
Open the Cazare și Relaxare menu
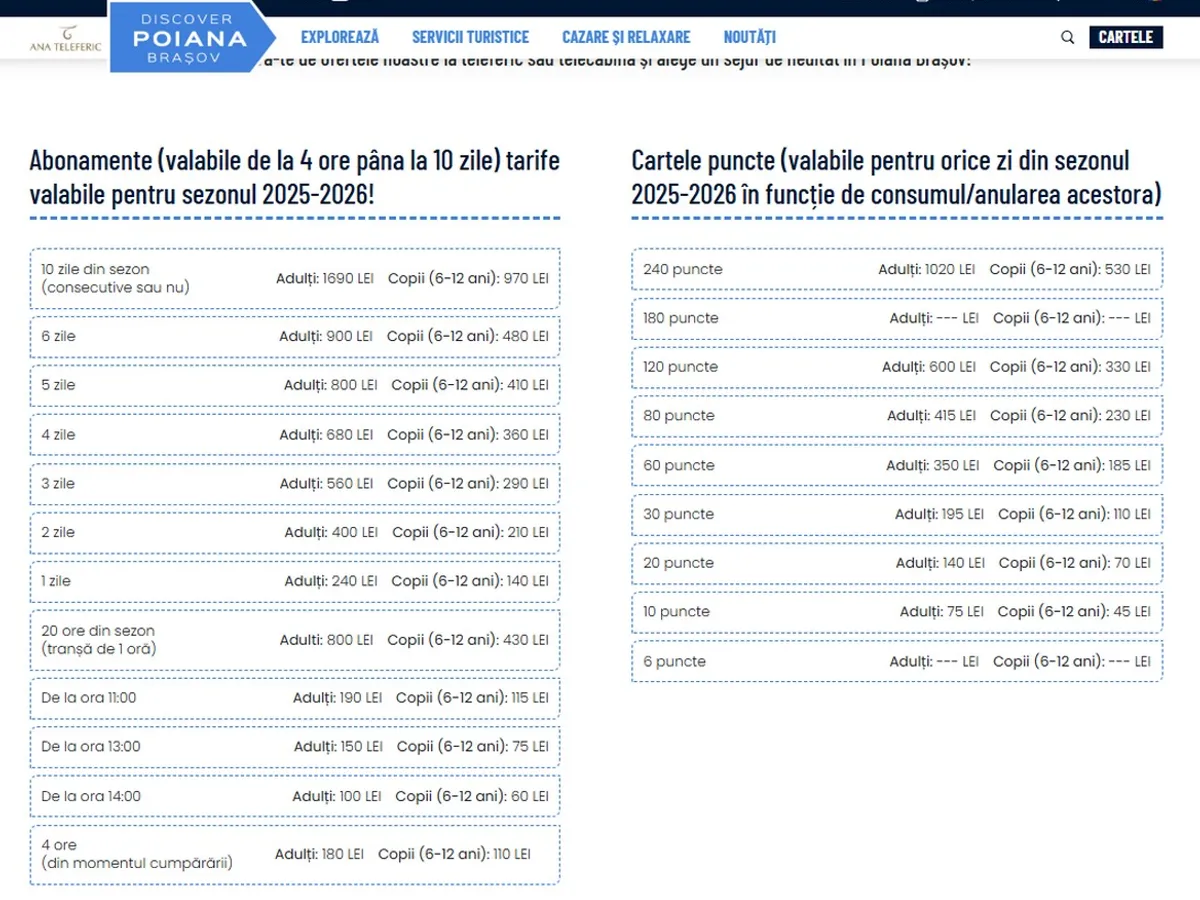coord(626,37)
